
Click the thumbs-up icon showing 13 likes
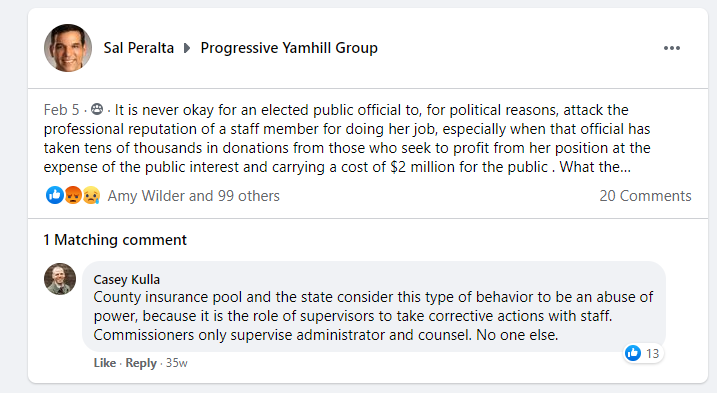pyautogui.click(x=633, y=353)
